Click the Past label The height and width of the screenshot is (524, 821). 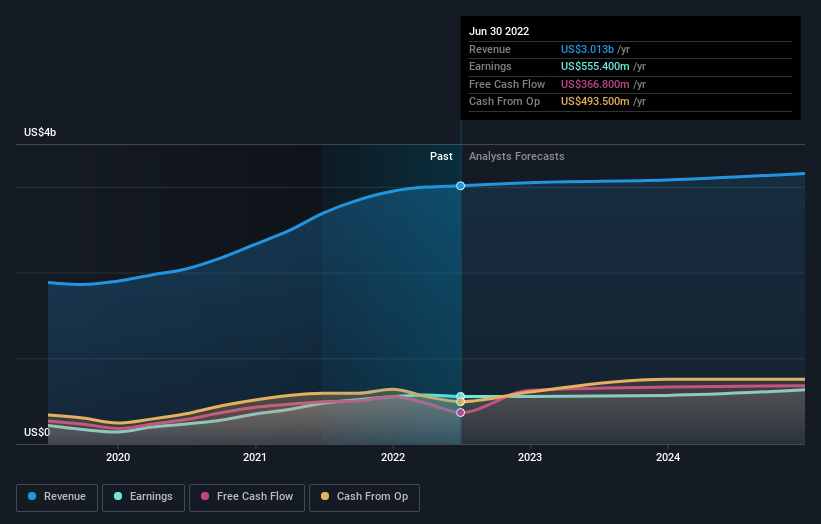pyautogui.click(x=441, y=156)
